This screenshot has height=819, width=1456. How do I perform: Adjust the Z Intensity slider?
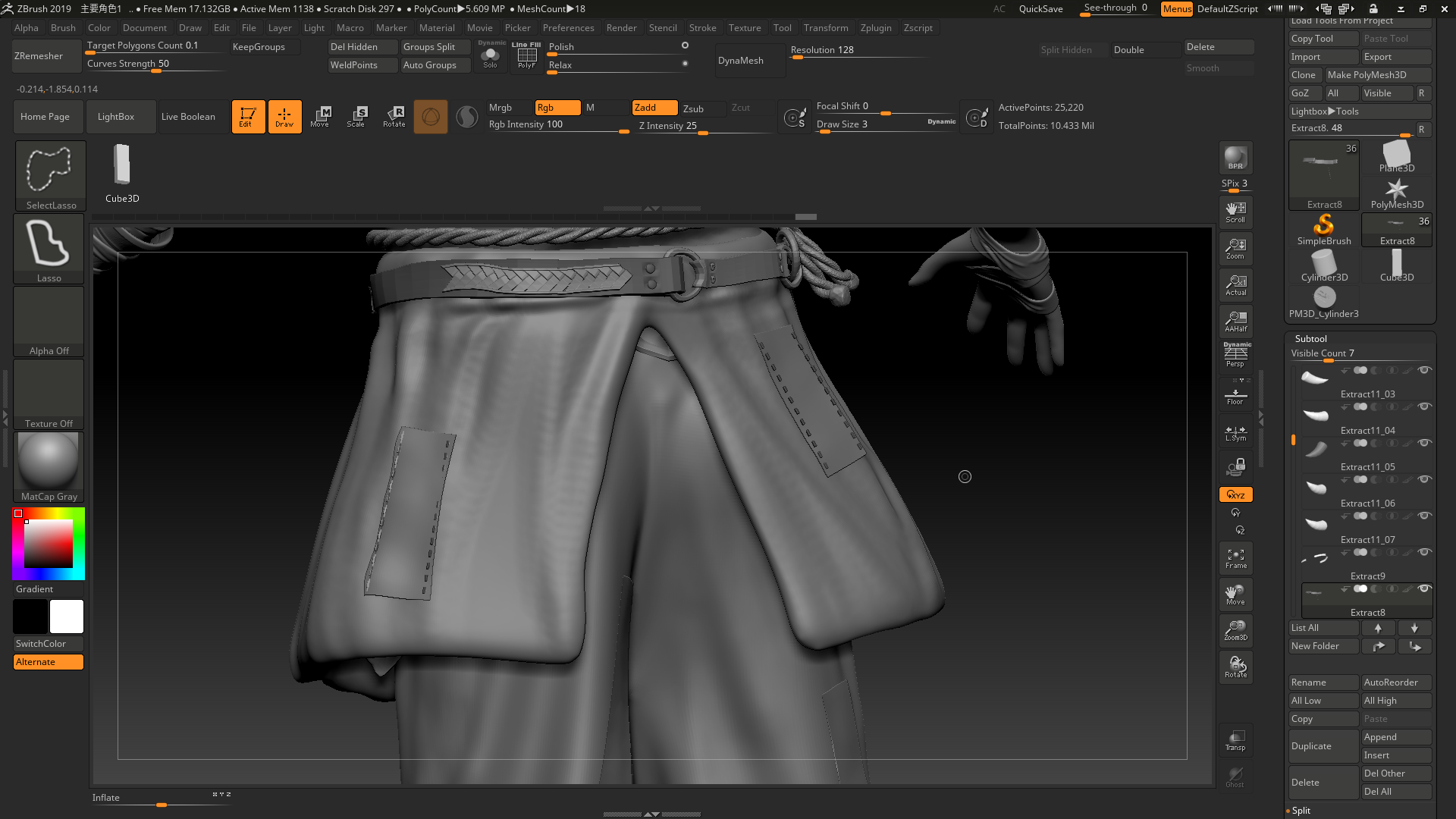coord(705,127)
